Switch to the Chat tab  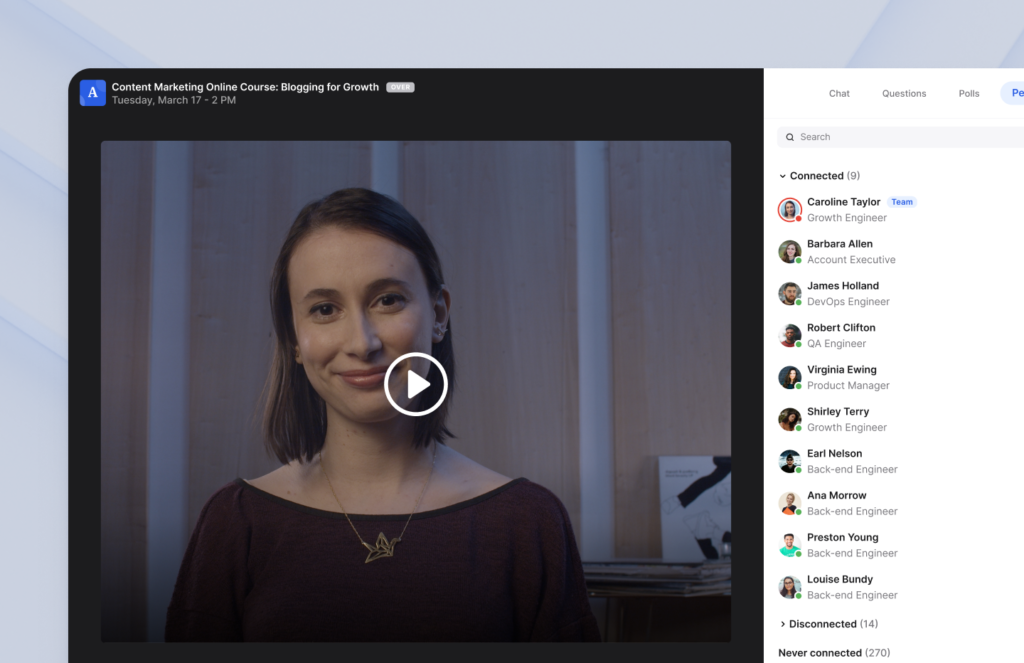(839, 93)
